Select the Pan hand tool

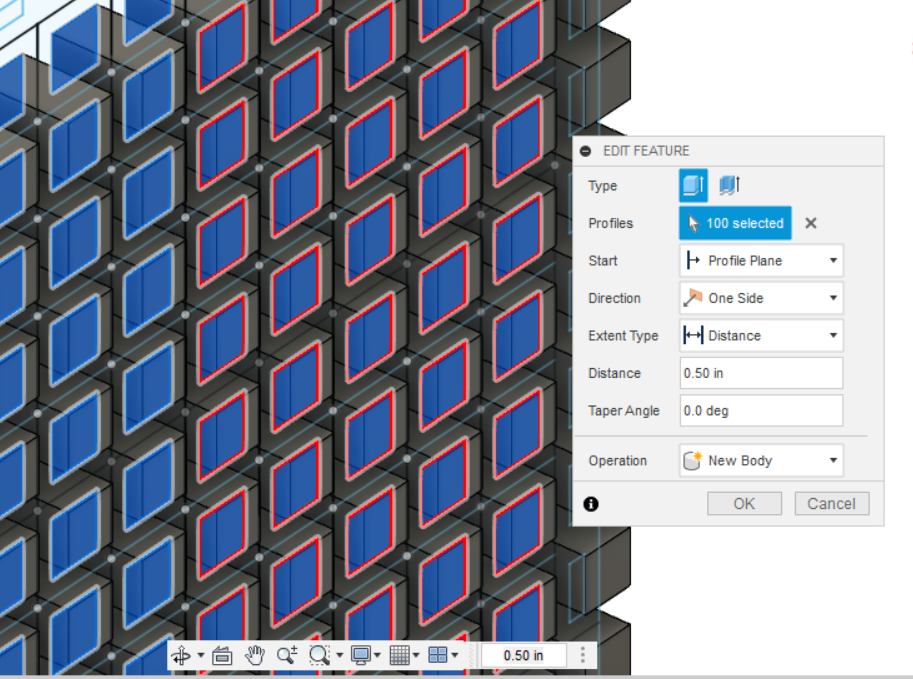(x=254, y=656)
